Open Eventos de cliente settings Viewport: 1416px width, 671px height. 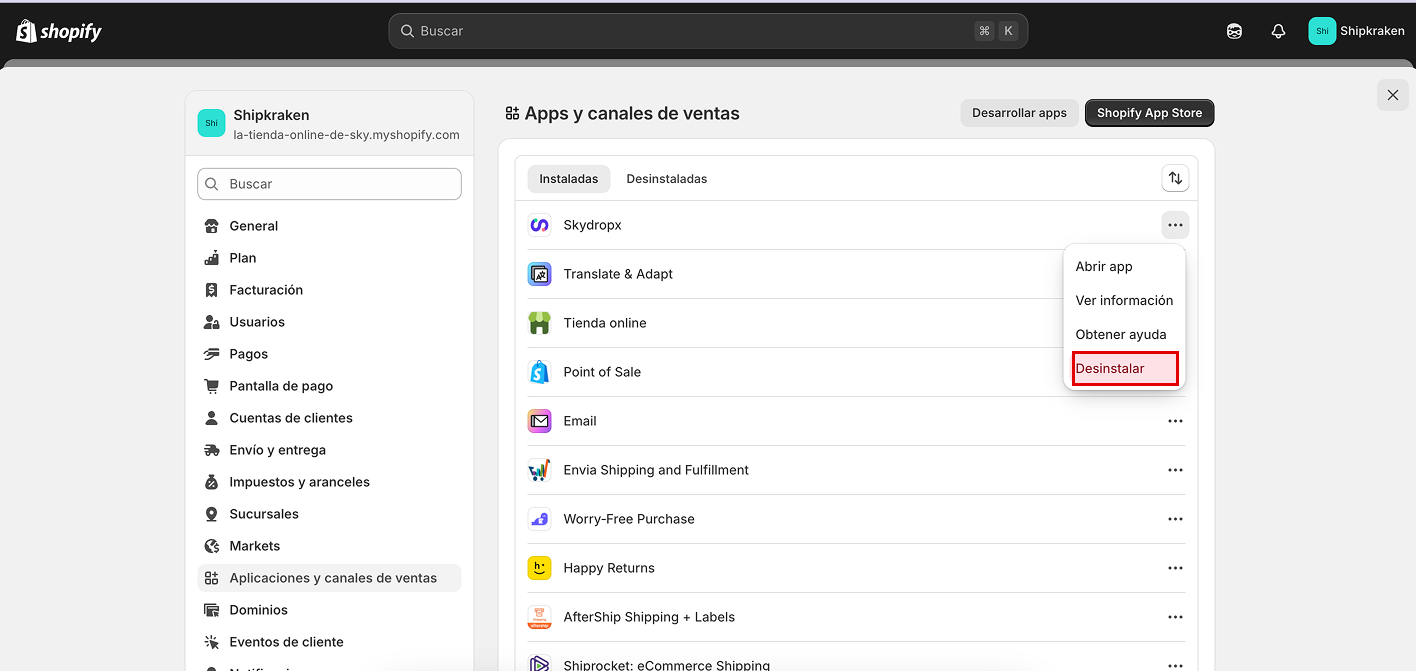(x=329, y=642)
